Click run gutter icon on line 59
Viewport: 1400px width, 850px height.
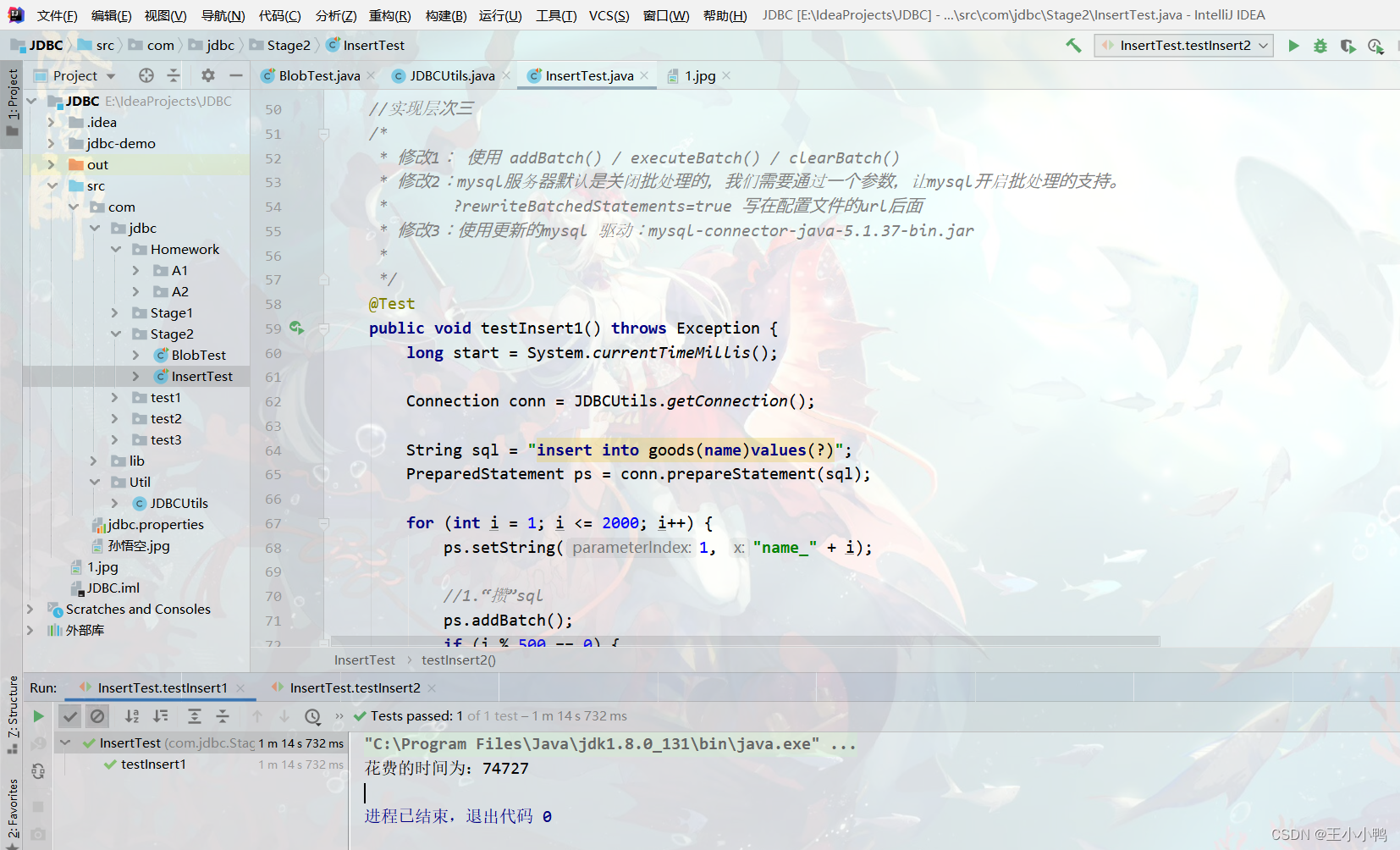tap(296, 328)
